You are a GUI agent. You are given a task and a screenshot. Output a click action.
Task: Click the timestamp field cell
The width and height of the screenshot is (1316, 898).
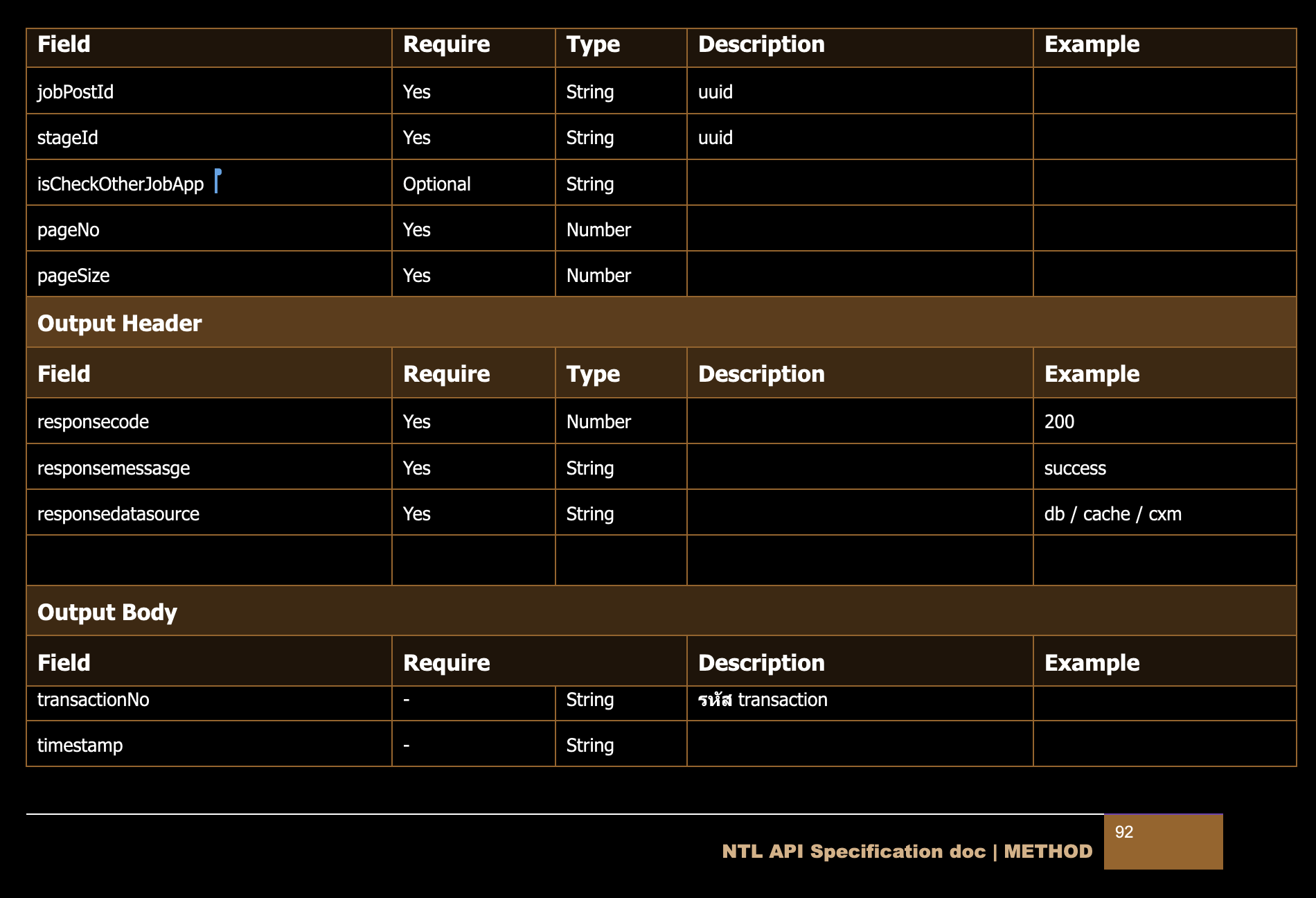coord(80,746)
